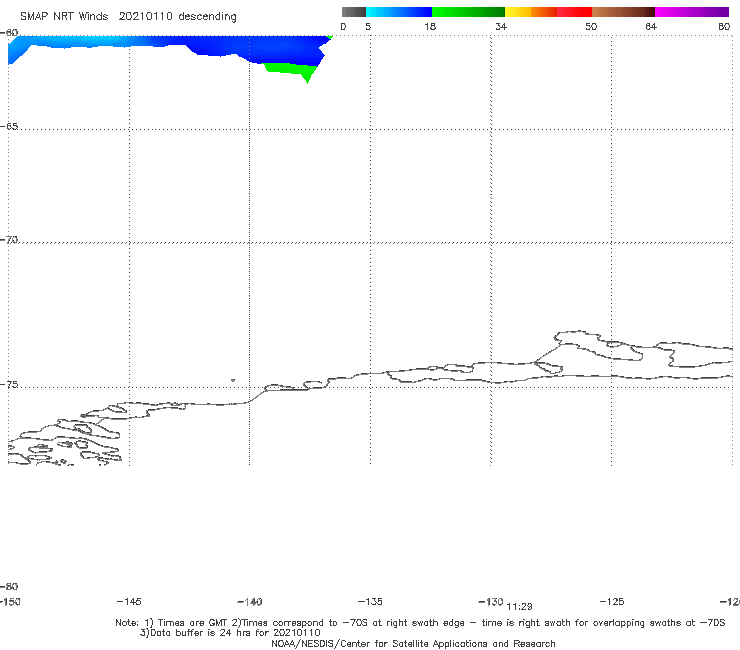740x650 pixels.
Task: Click the green 18-34 color bar segment
Action: pos(468,12)
